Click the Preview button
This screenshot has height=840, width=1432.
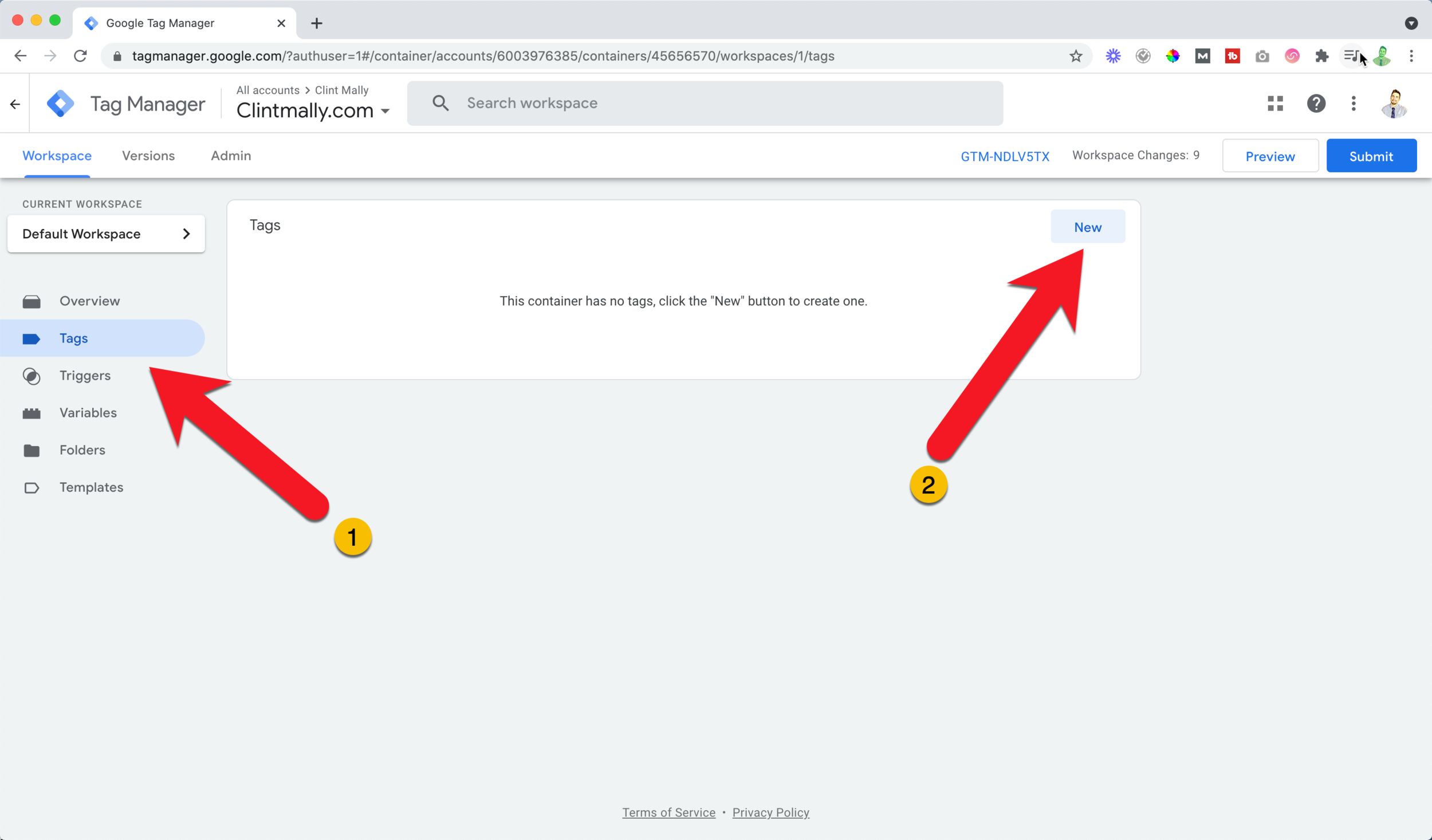[x=1270, y=156]
